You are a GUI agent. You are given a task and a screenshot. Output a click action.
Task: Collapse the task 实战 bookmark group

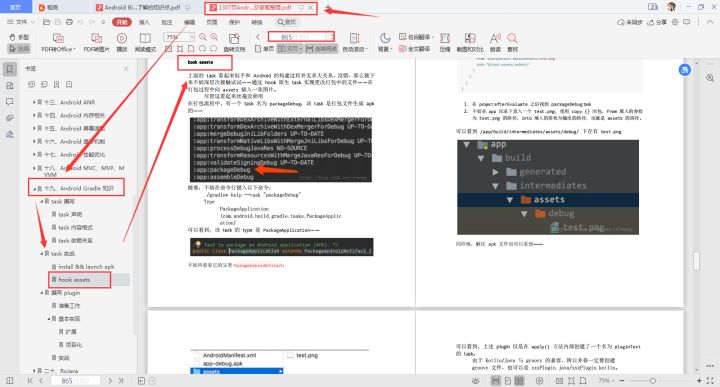pyautogui.click(x=42, y=253)
